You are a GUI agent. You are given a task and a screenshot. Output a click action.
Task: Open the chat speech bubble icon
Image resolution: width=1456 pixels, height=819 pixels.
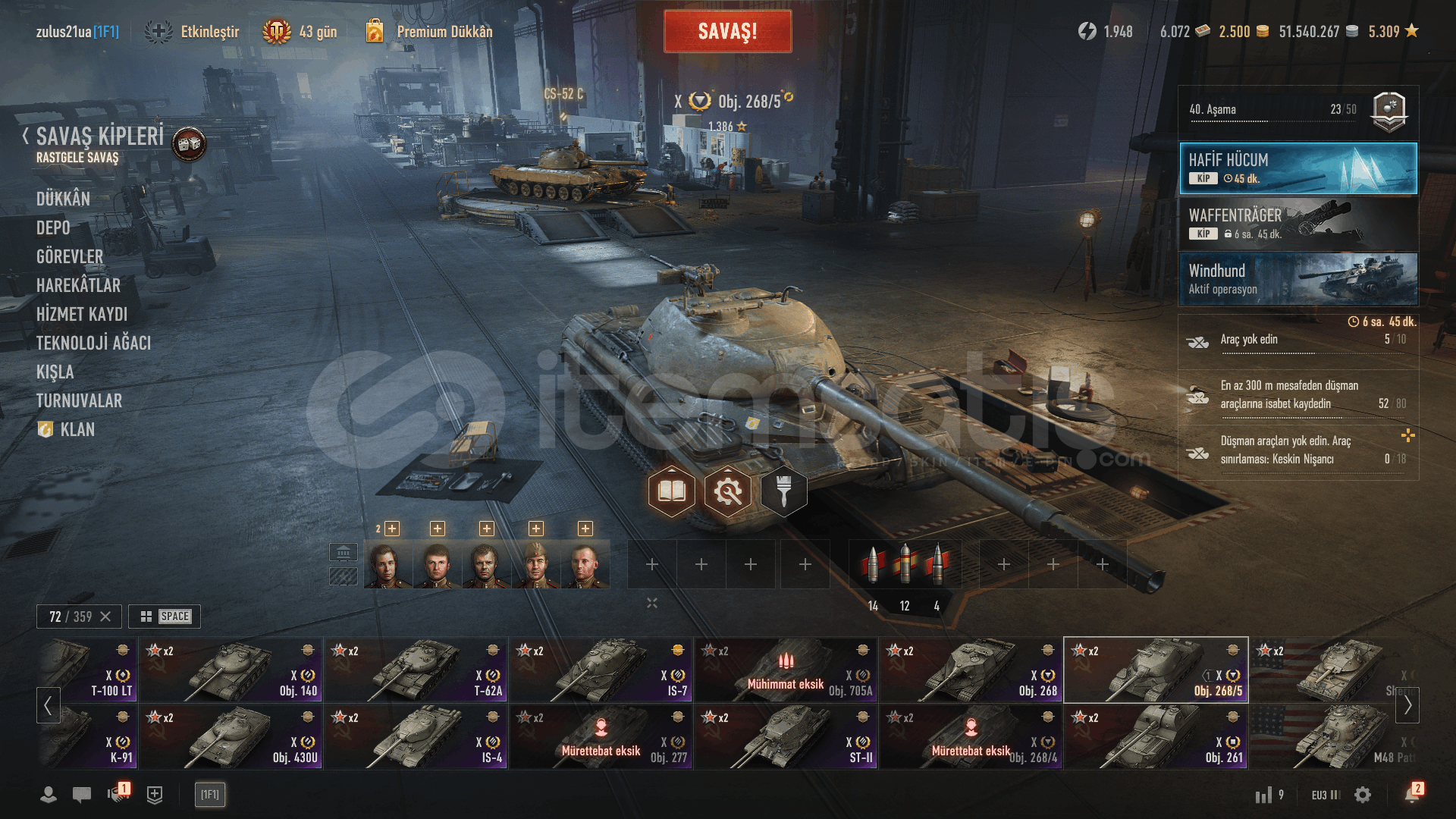tap(82, 795)
